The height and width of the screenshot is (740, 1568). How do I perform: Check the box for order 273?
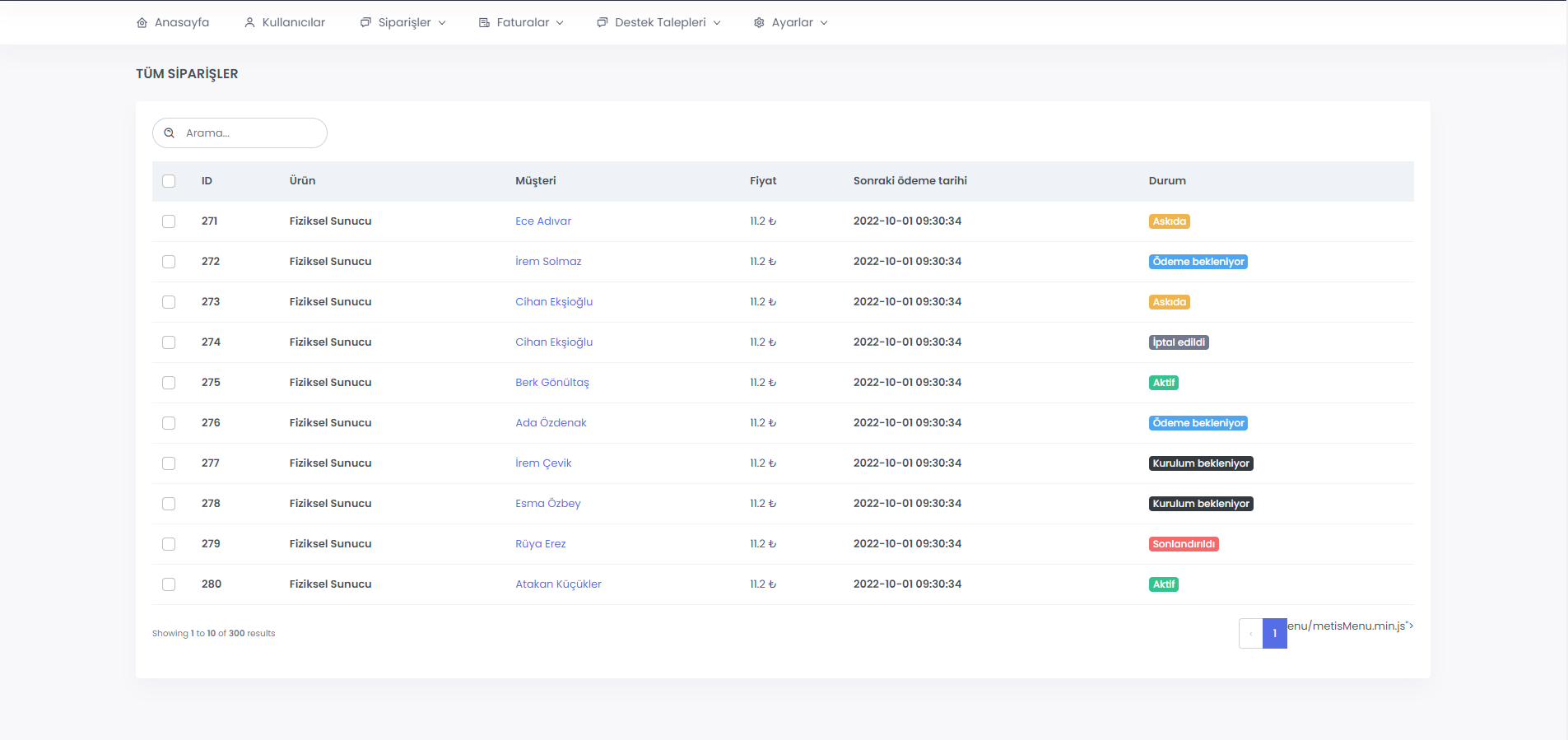[x=169, y=302]
